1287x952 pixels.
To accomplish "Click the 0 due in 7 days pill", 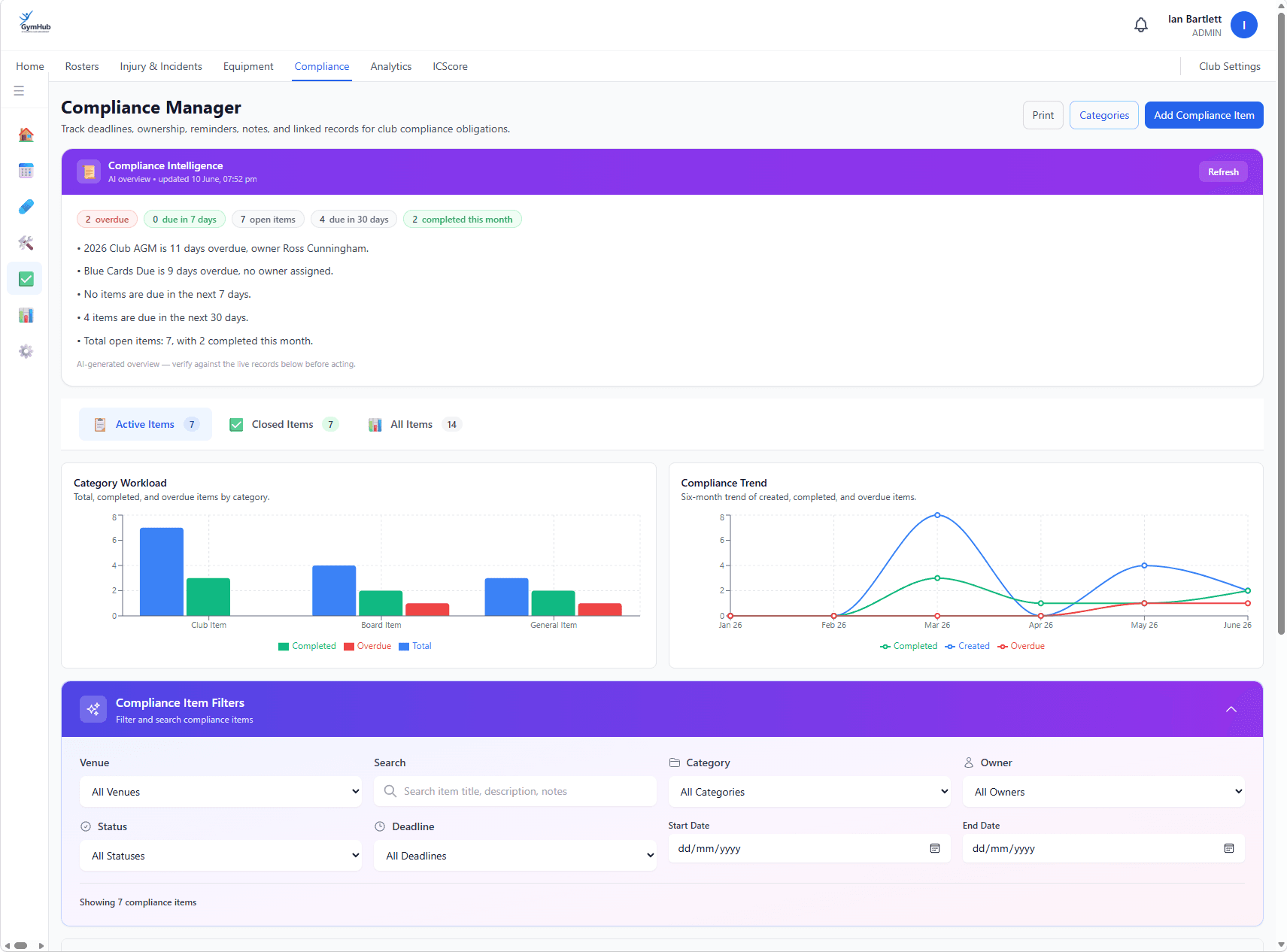I will click(184, 219).
